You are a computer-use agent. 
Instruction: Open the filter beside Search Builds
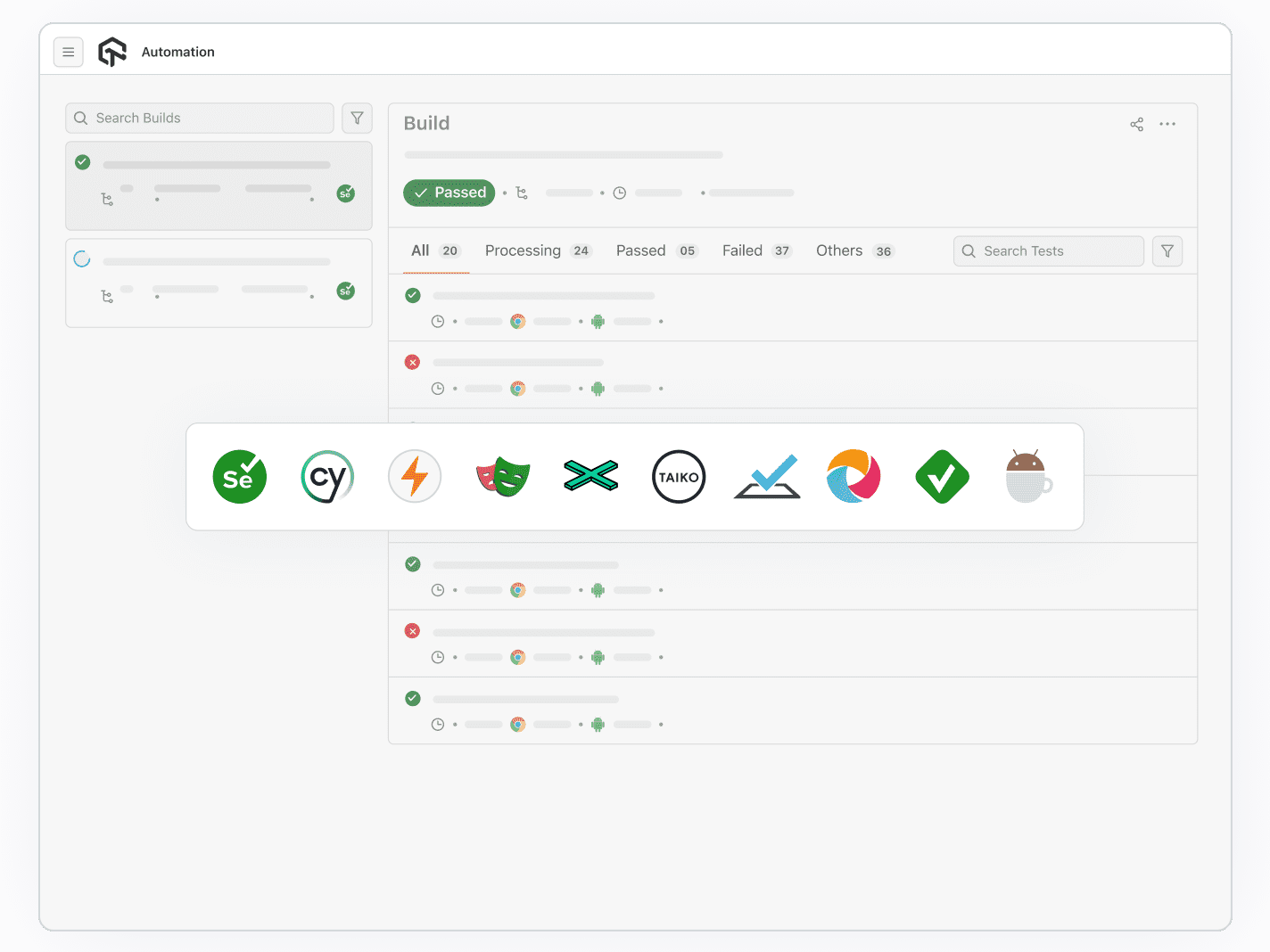coord(357,118)
